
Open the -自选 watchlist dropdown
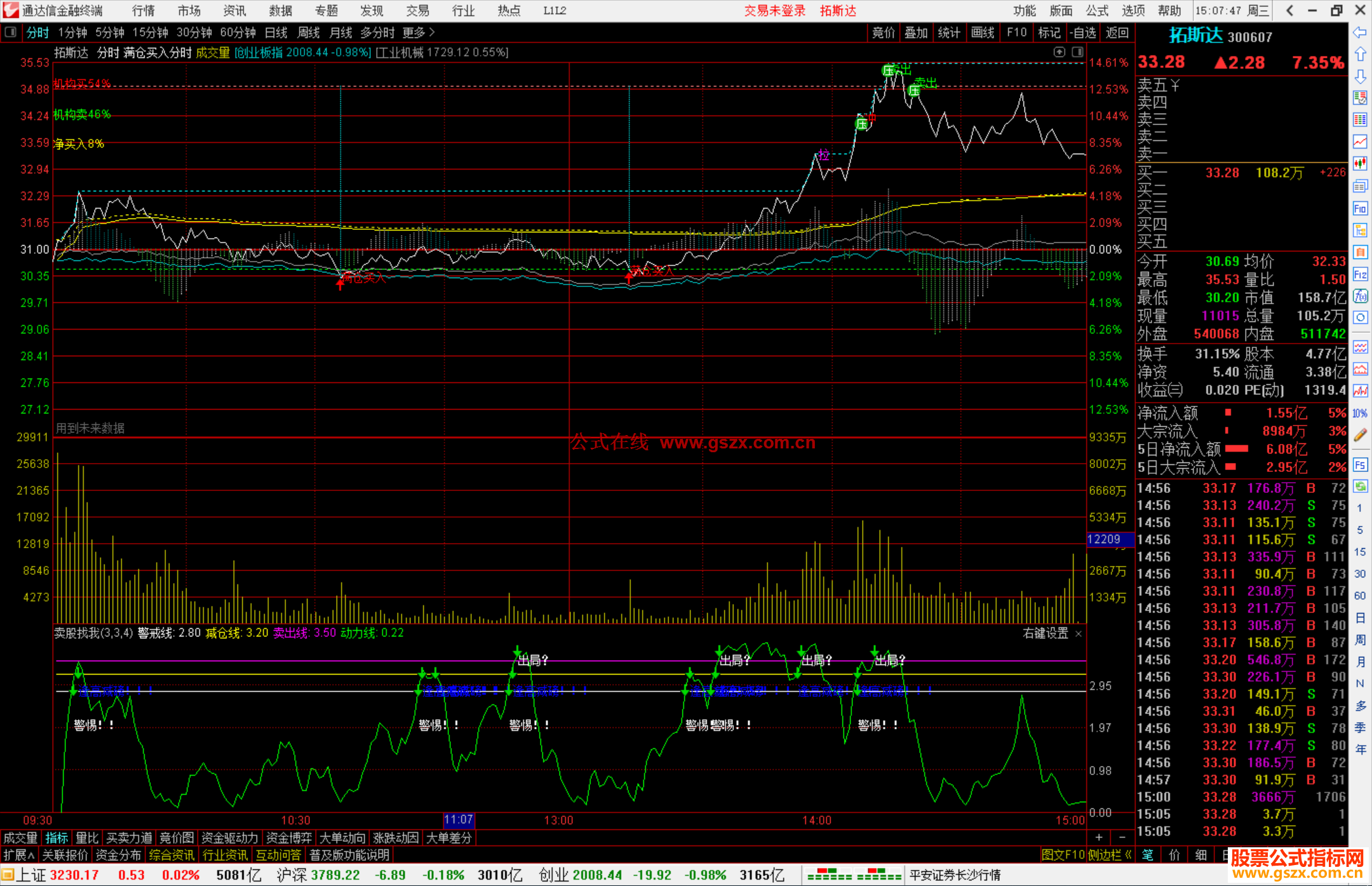1083,32
